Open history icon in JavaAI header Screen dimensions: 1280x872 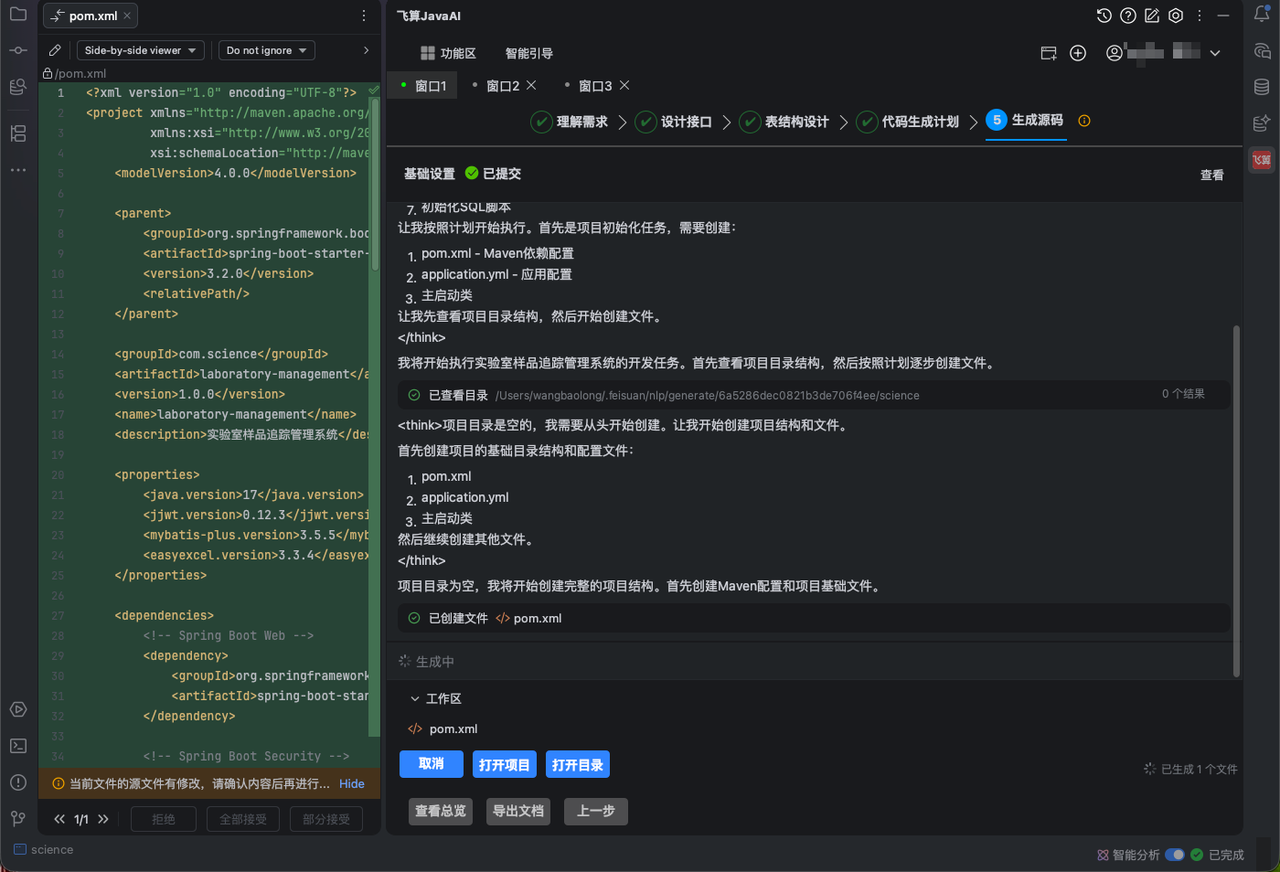pyautogui.click(x=1104, y=15)
